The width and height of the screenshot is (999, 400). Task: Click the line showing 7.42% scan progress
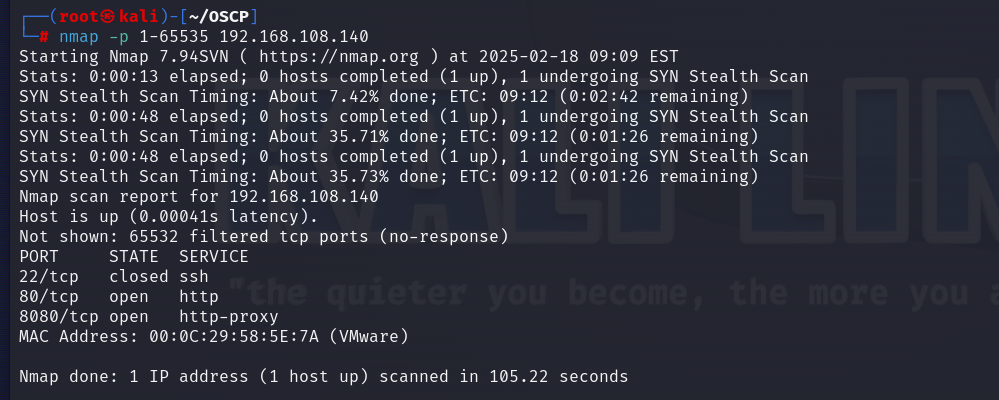coord(384,96)
